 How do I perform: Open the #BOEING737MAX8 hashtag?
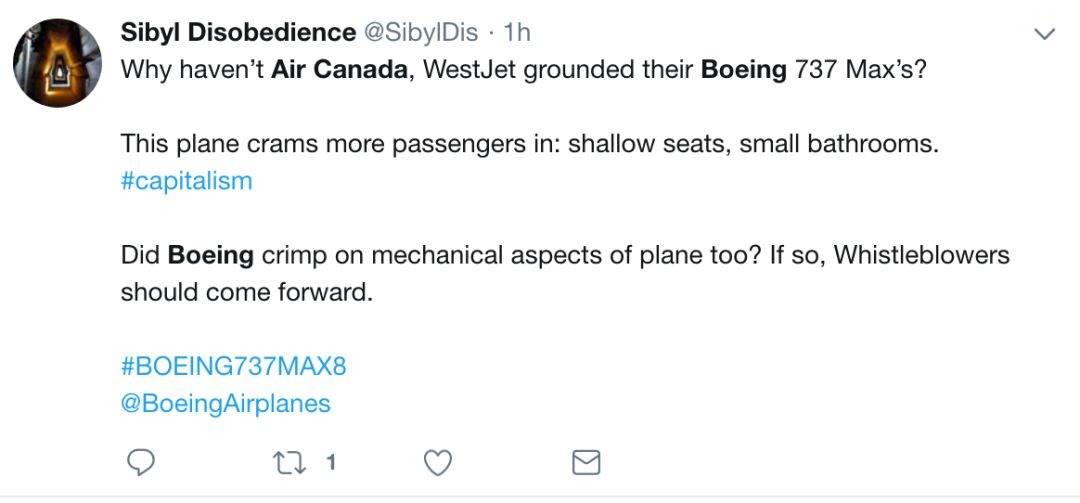(233, 366)
